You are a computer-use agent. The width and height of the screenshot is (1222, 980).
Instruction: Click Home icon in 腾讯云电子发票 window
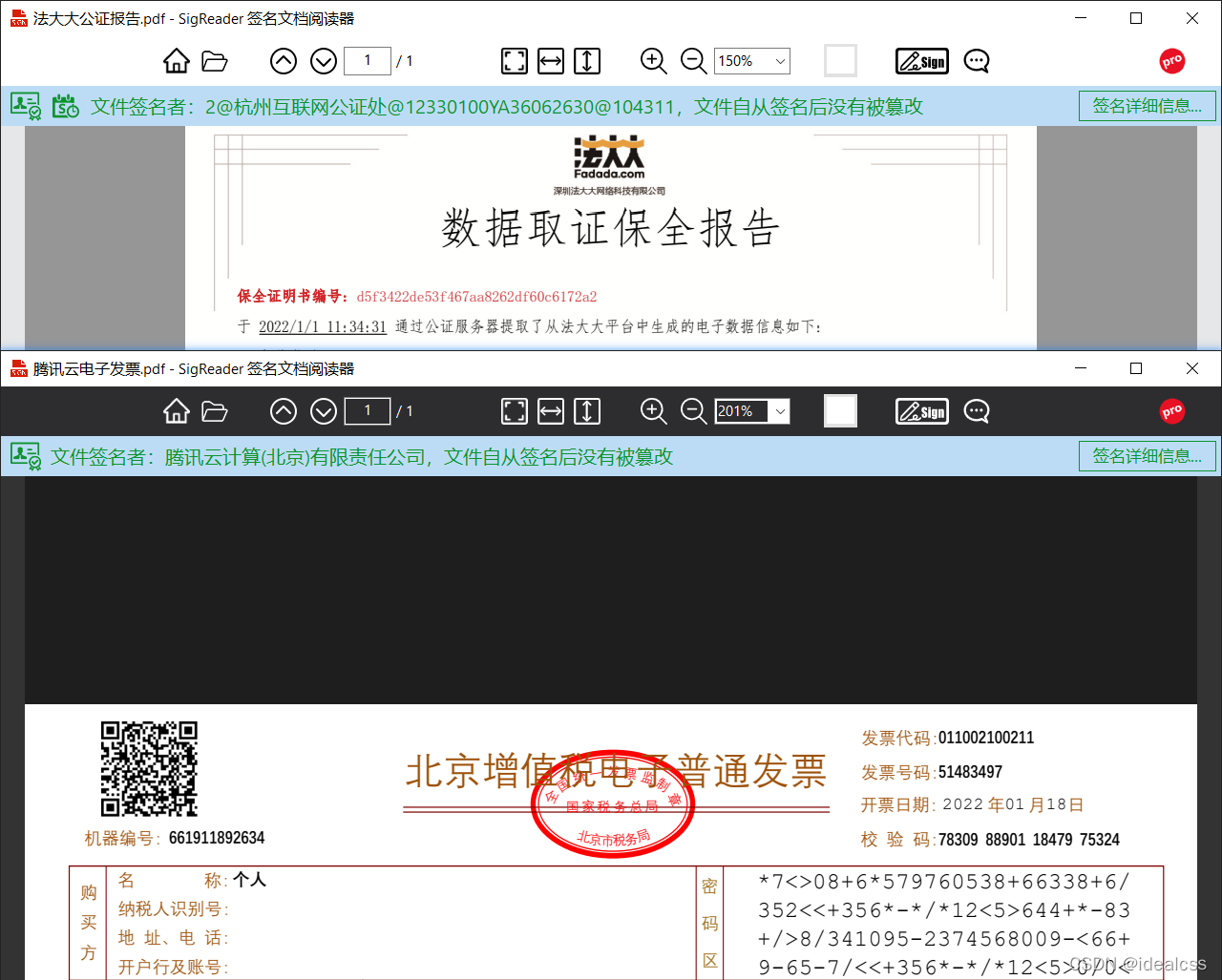click(x=177, y=411)
